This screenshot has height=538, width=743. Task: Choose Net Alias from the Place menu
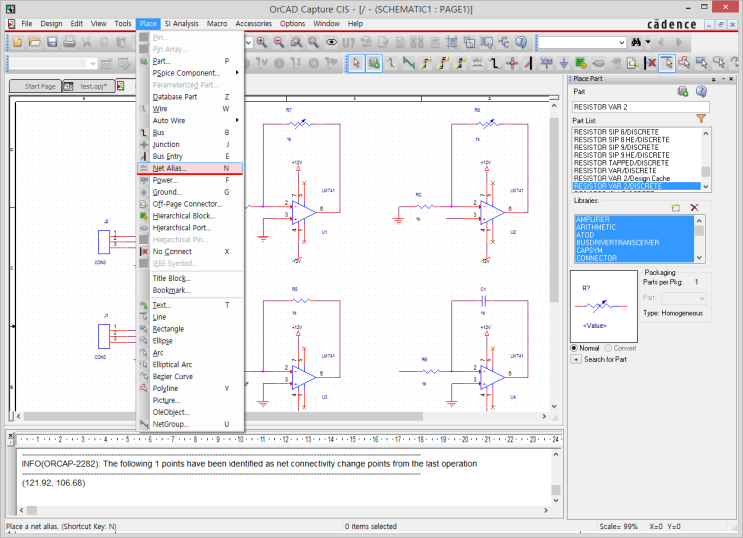click(190, 168)
